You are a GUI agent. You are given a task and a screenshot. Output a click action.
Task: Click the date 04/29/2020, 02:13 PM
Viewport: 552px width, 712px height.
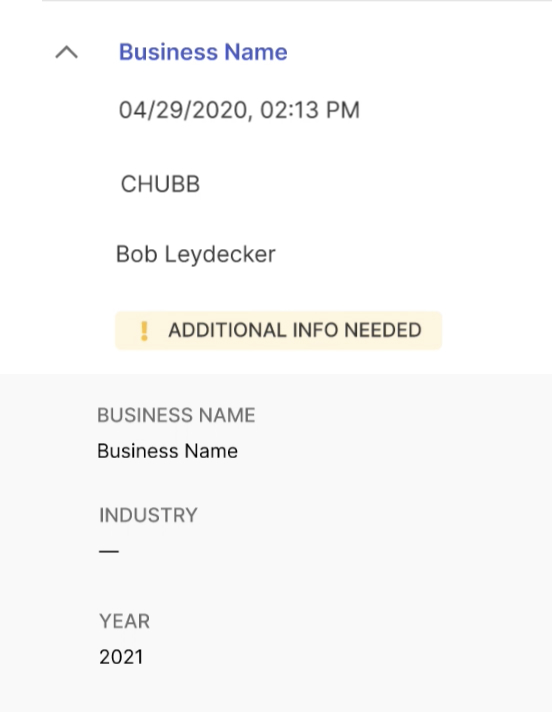(239, 110)
